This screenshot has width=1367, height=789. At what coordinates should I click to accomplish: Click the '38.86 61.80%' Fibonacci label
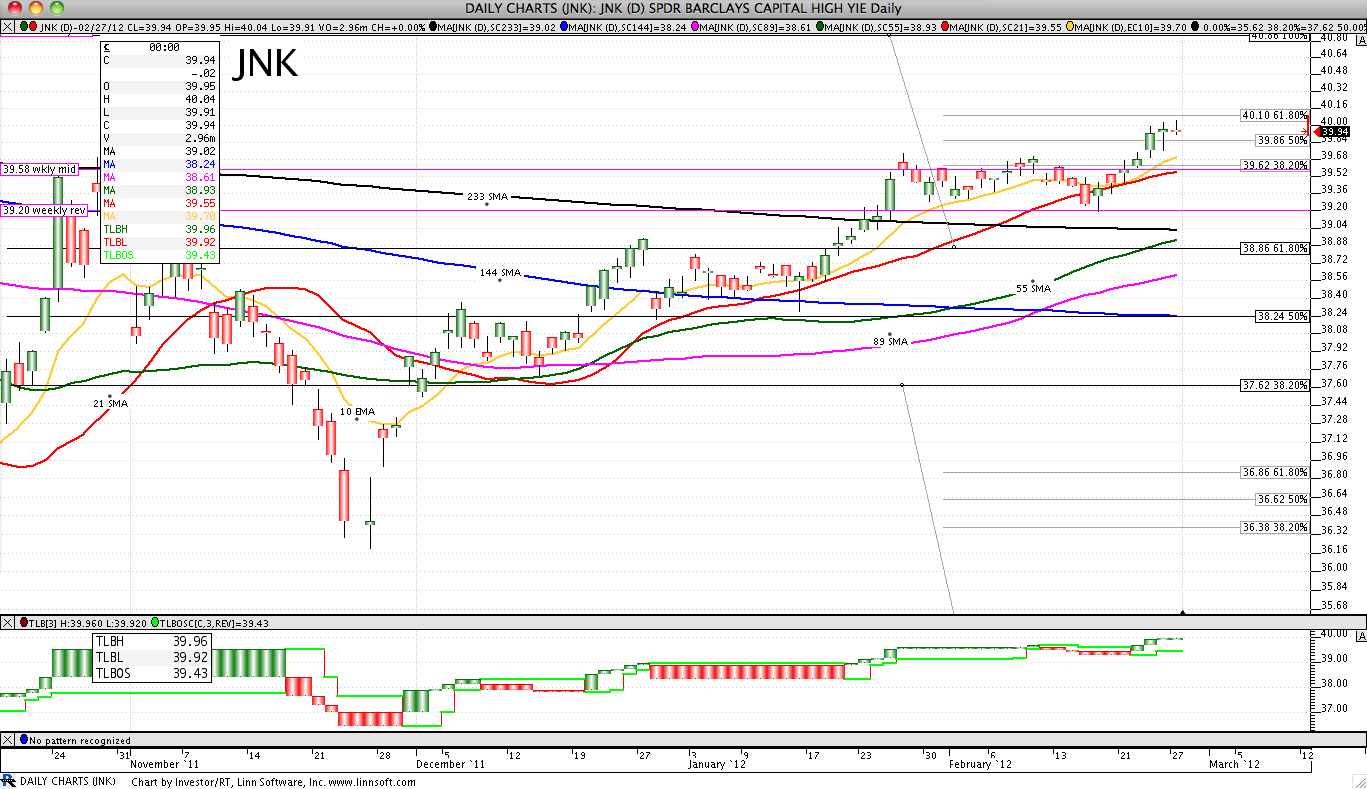(x=1274, y=247)
